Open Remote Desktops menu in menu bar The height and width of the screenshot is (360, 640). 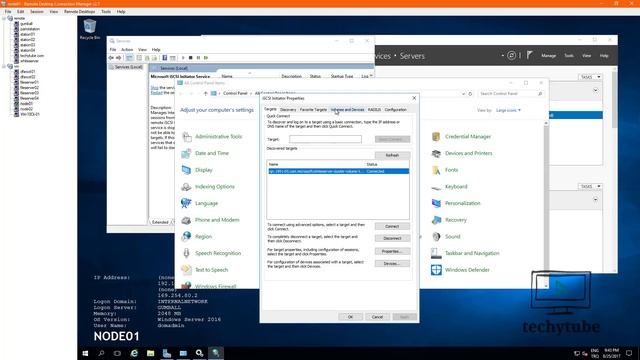(x=79, y=12)
